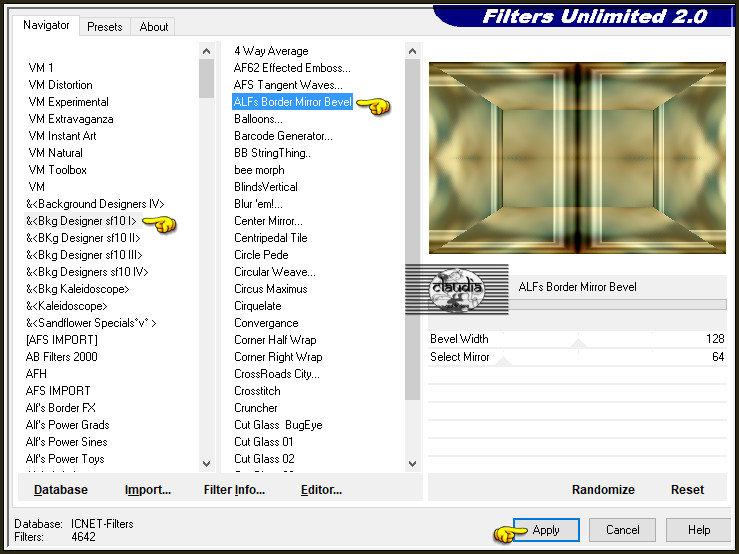Select &<Bkg Designers sf10 IV> category

point(87,272)
